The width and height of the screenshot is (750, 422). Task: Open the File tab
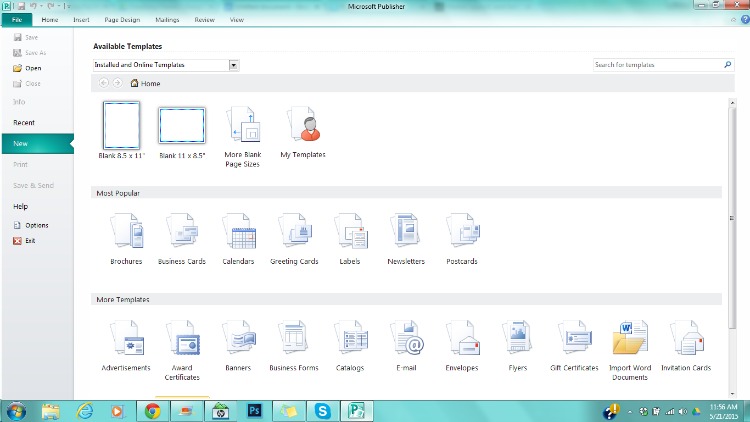(x=17, y=20)
